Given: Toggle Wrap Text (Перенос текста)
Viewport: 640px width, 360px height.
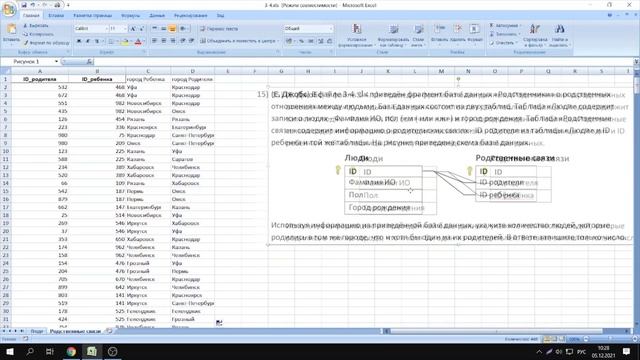Looking at the screenshot, I should pyautogui.click(x=219, y=29).
